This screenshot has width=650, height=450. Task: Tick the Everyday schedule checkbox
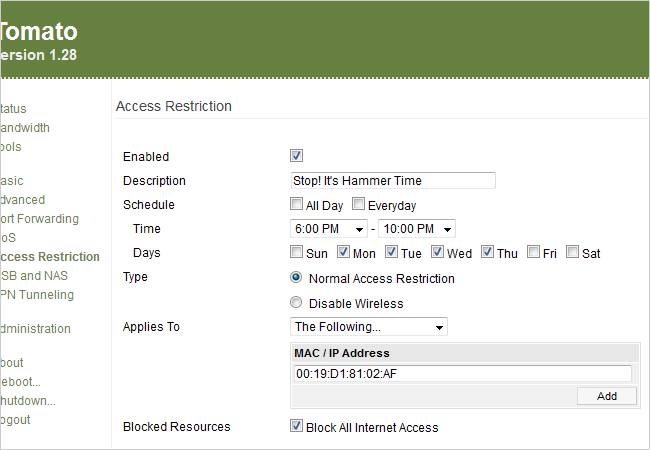click(358, 205)
